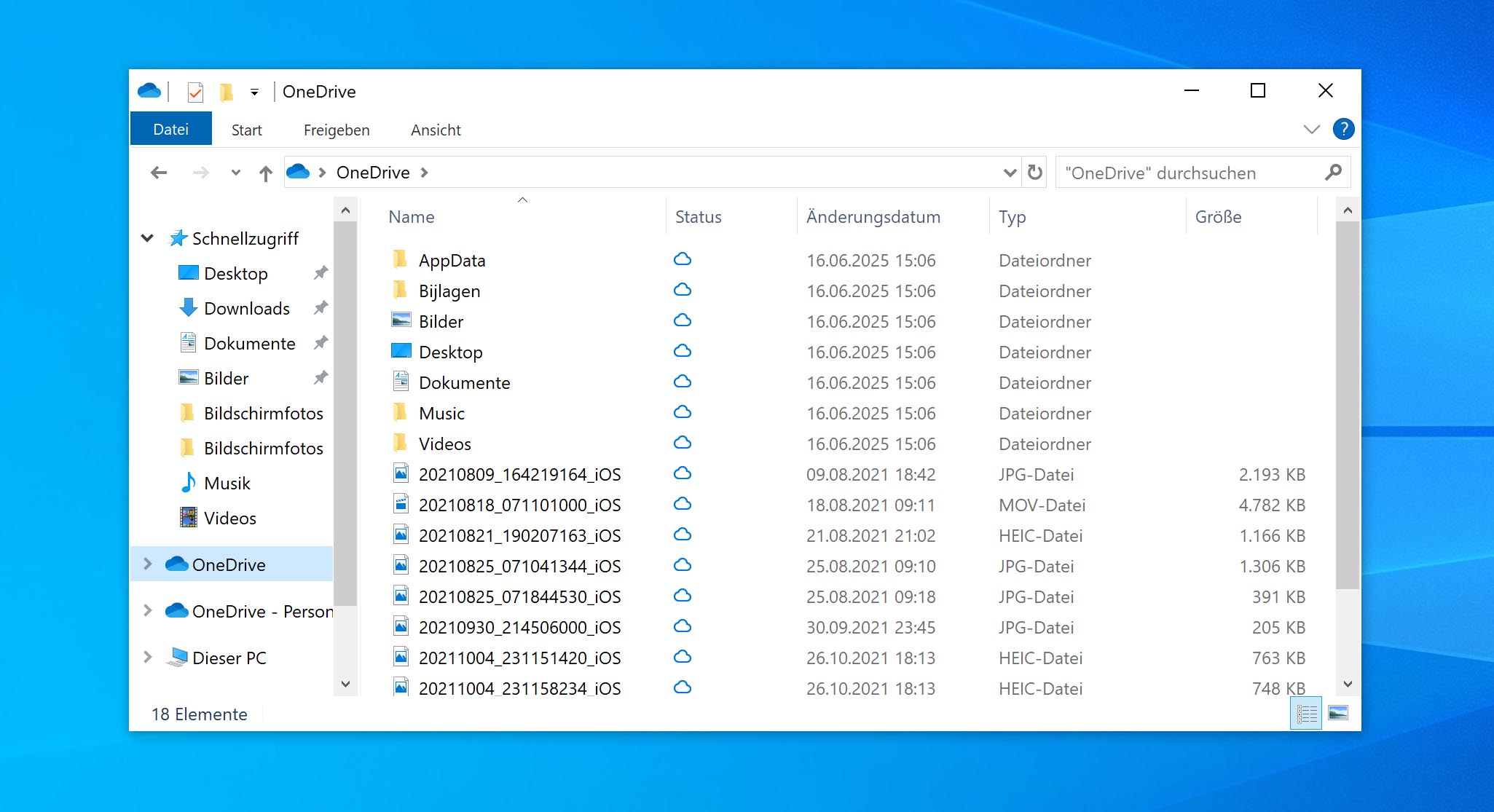Select Desktop in the Schnellzugriff sidebar
The width and height of the screenshot is (1494, 812).
[236, 273]
